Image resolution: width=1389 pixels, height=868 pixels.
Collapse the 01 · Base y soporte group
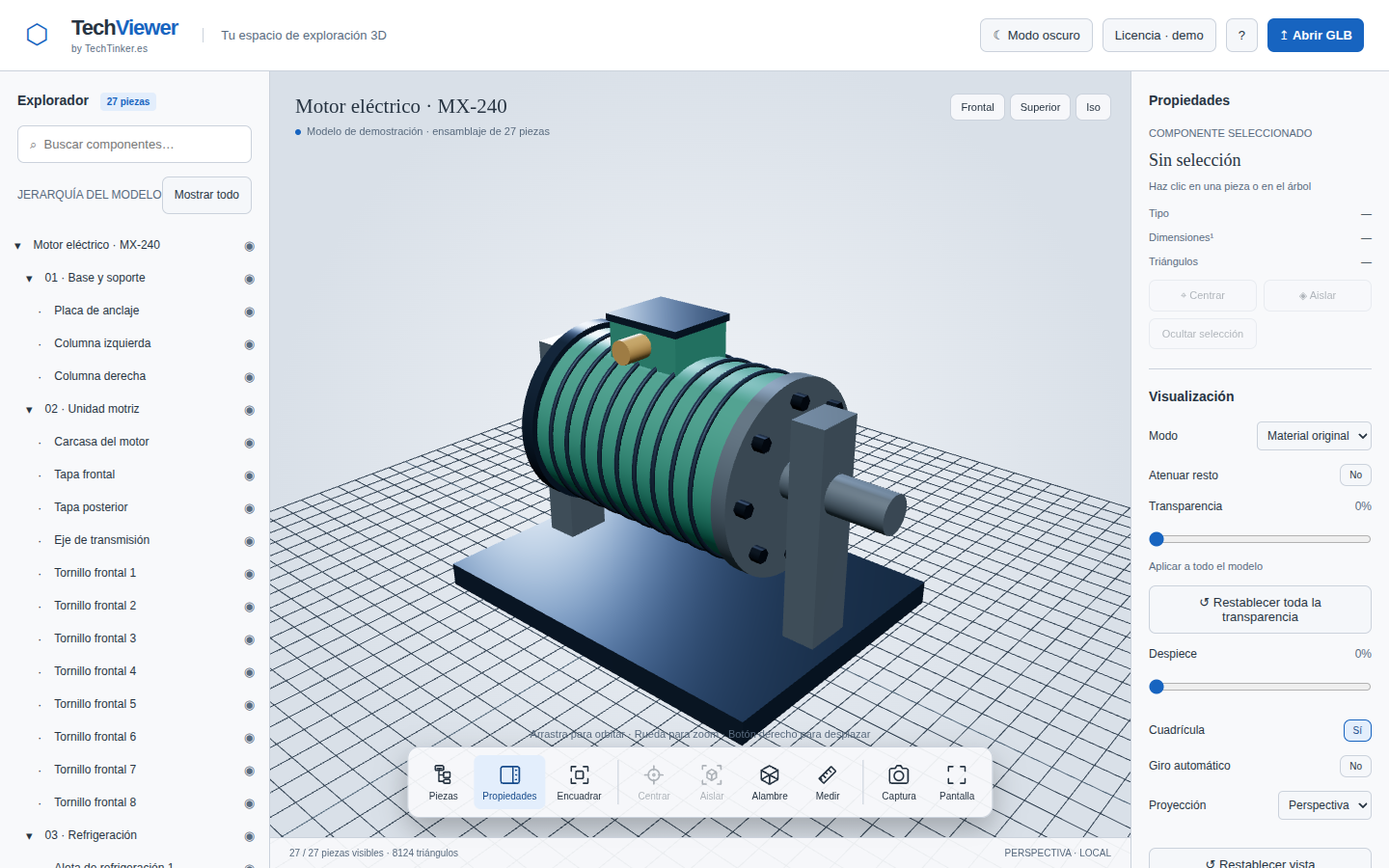tap(29, 279)
